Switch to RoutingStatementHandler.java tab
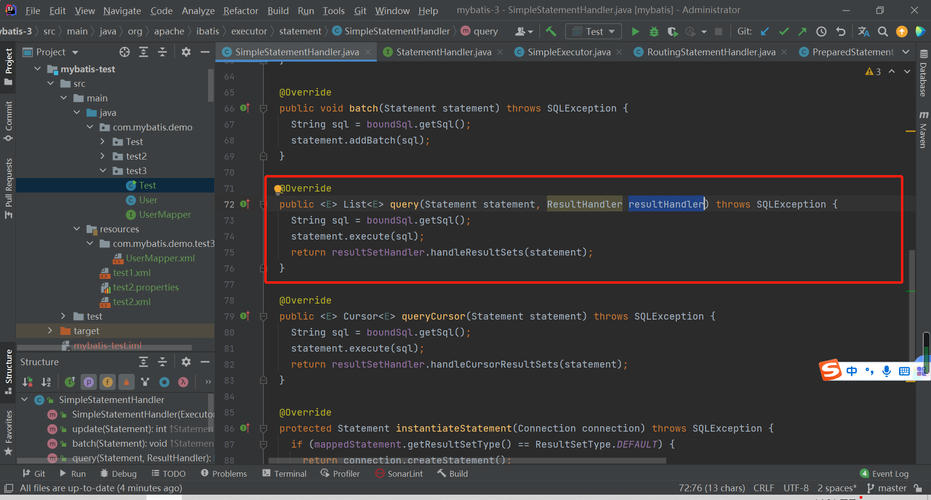Viewport: 931px width, 500px height. [711, 52]
